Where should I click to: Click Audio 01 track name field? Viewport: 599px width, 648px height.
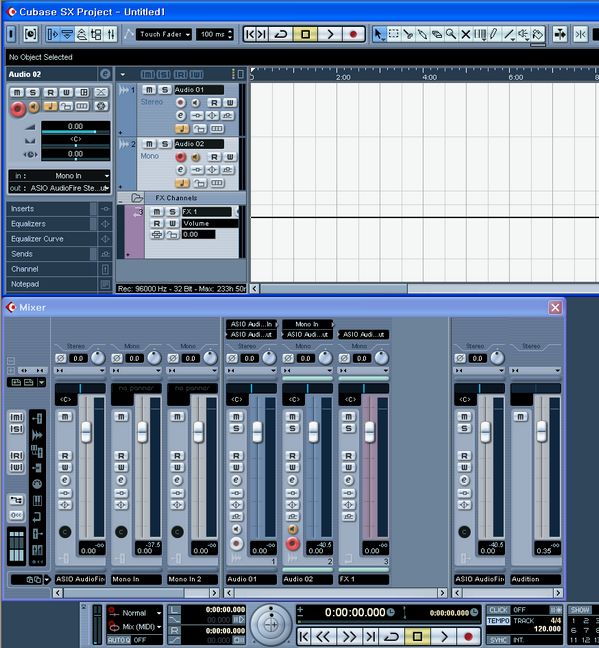199,90
